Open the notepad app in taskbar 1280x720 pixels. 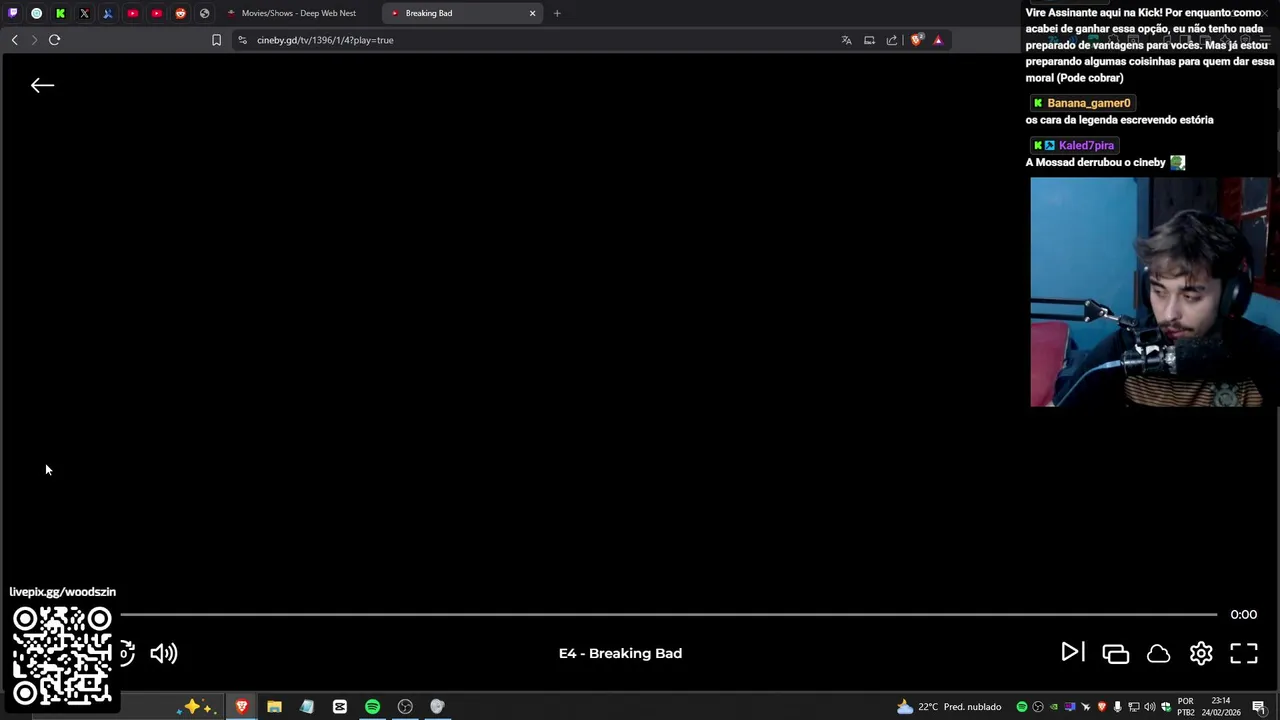(x=307, y=707)
